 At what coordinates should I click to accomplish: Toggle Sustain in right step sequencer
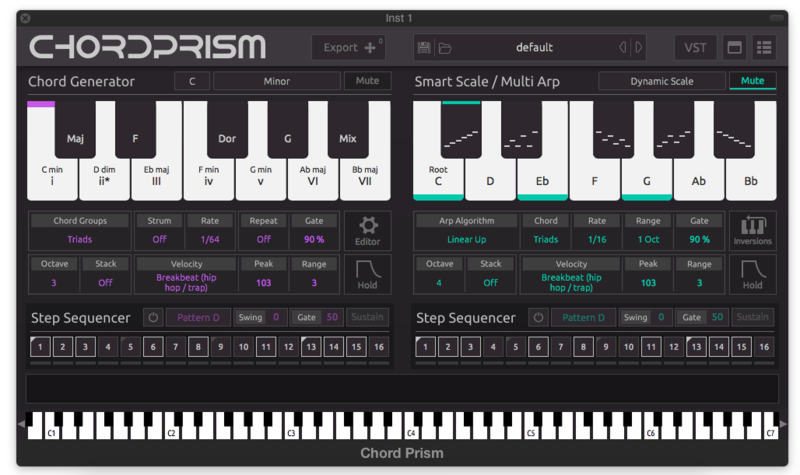[x=753, y=317]
